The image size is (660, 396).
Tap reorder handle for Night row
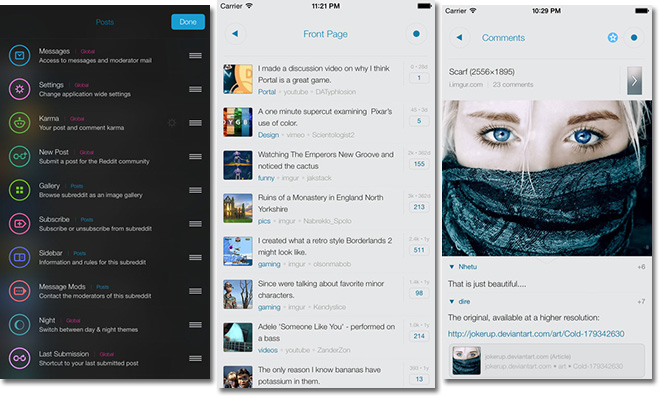195,324
